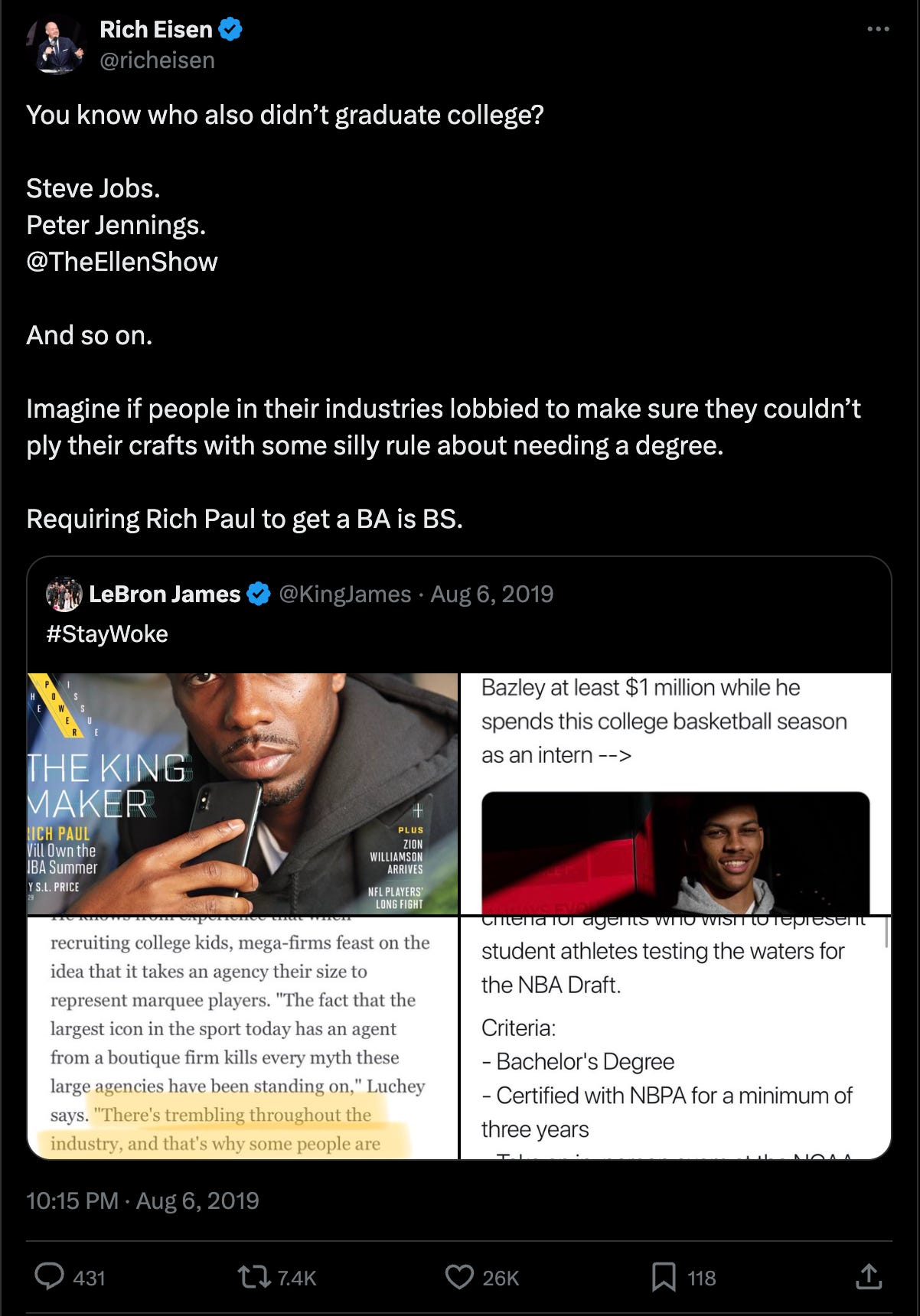Click LeBron James verified badge

pos(259,594)
